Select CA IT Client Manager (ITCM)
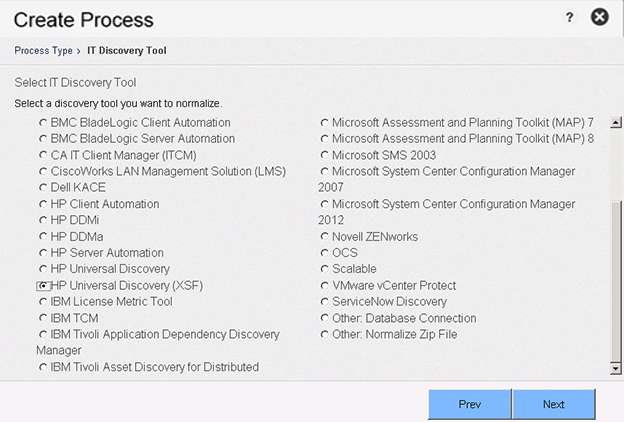The height and width of the screenshot is (422, 624). pyautogui.click(x=43, y=156)
